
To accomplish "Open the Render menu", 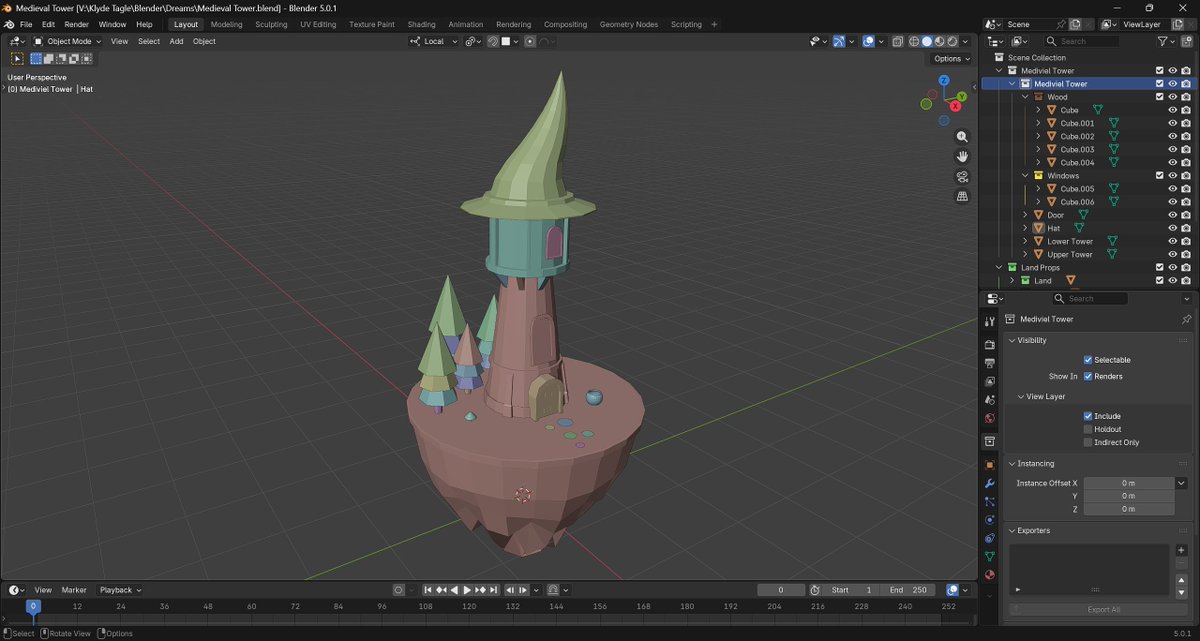I will coord(76,24).
